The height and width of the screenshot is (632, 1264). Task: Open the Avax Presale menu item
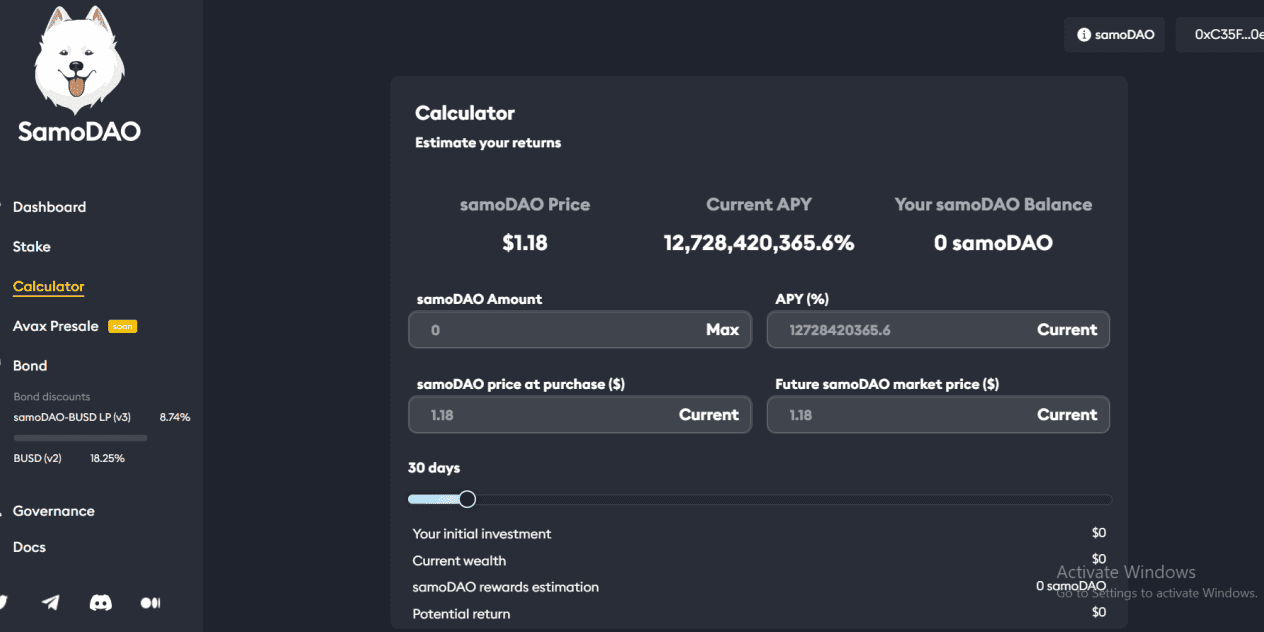56,326
